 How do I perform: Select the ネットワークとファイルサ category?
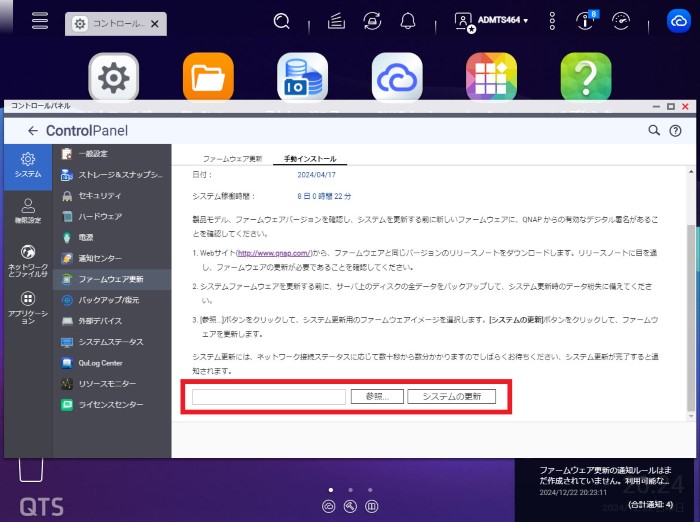click(x=28, y=261)
